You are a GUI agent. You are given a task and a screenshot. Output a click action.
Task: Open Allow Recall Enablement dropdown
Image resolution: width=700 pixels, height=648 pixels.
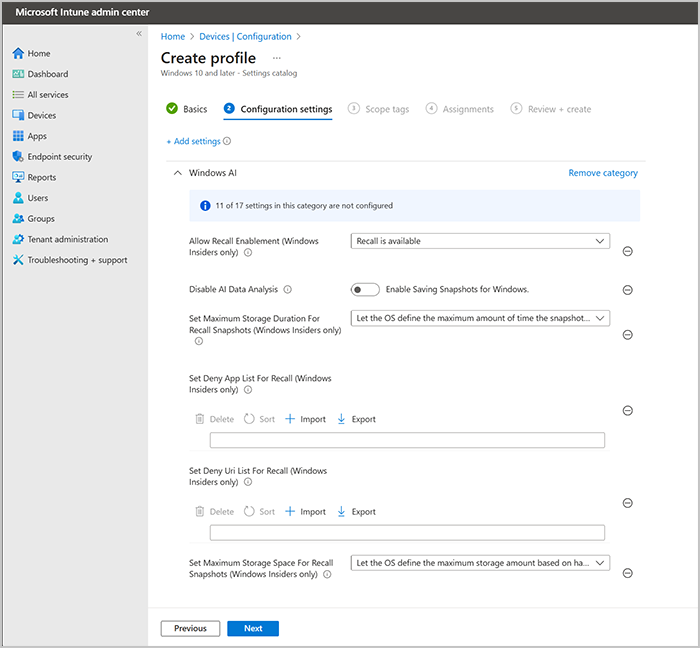pyautogui.click(x=480, y=241)
